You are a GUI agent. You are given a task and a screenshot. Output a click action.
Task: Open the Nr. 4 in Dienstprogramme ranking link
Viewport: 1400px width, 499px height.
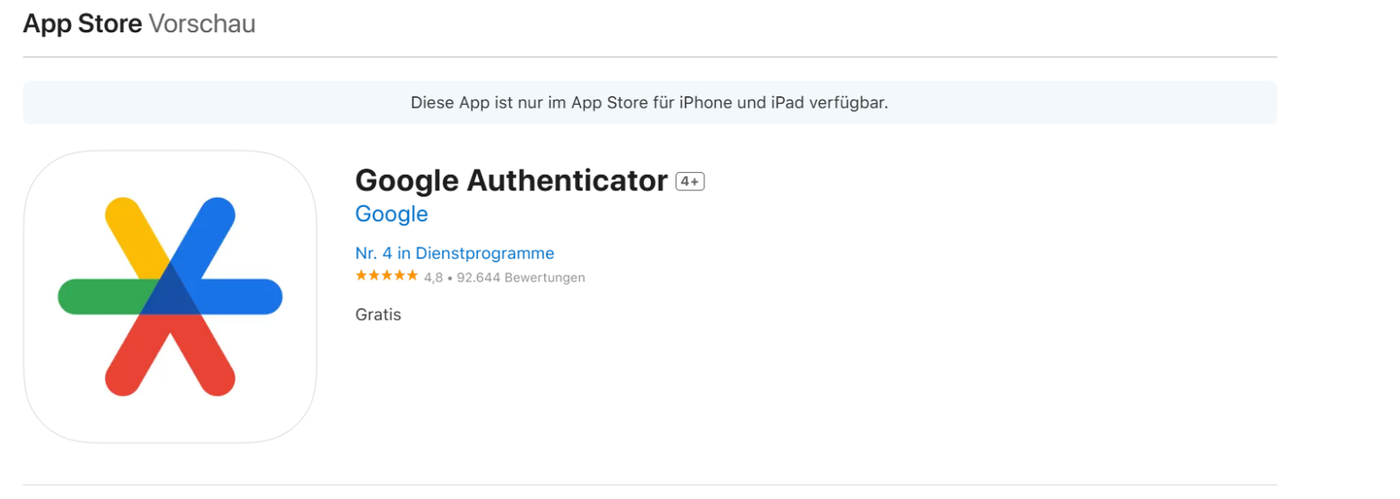[x=454, y=253]
